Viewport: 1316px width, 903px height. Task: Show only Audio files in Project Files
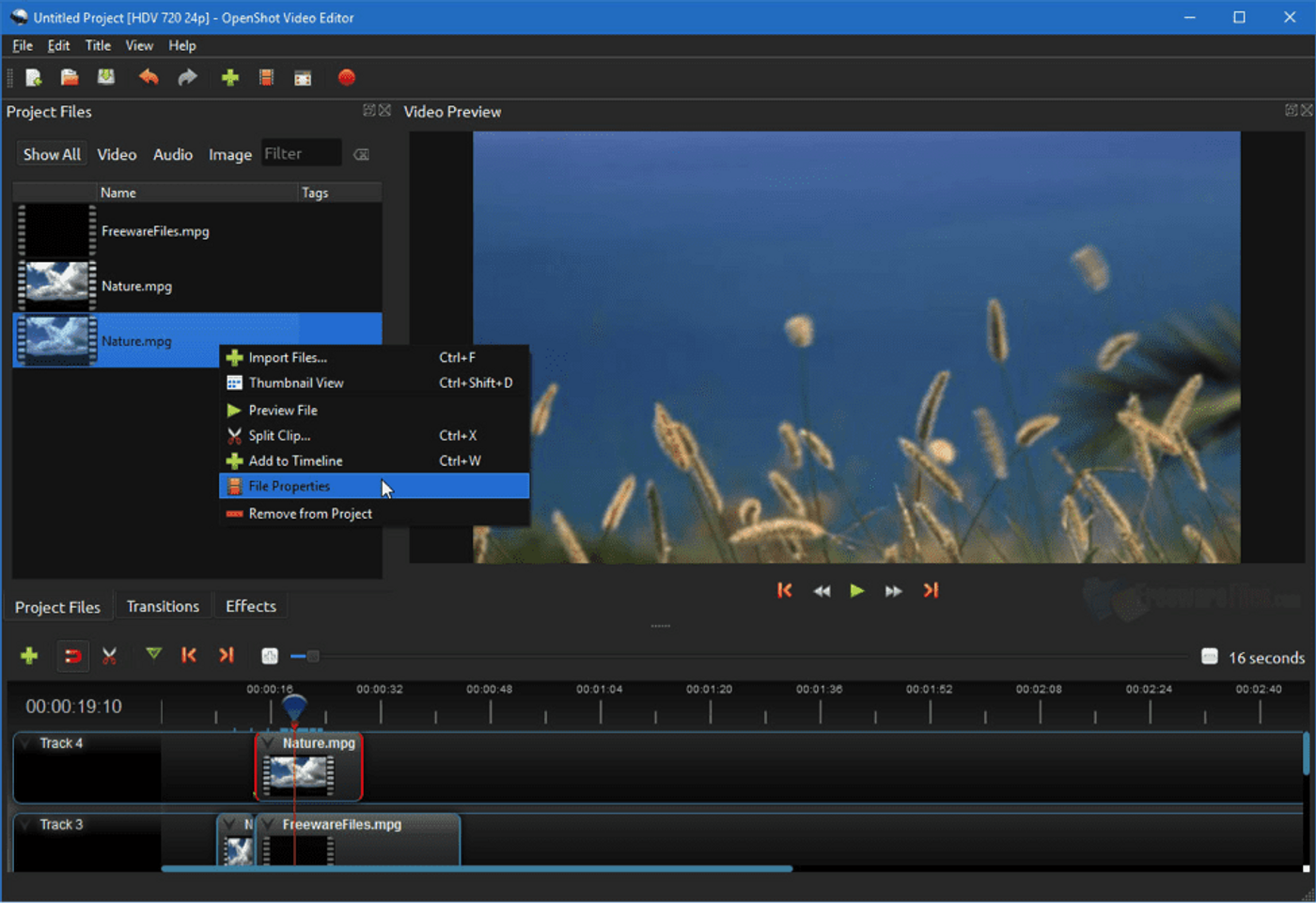coord(172,154)
